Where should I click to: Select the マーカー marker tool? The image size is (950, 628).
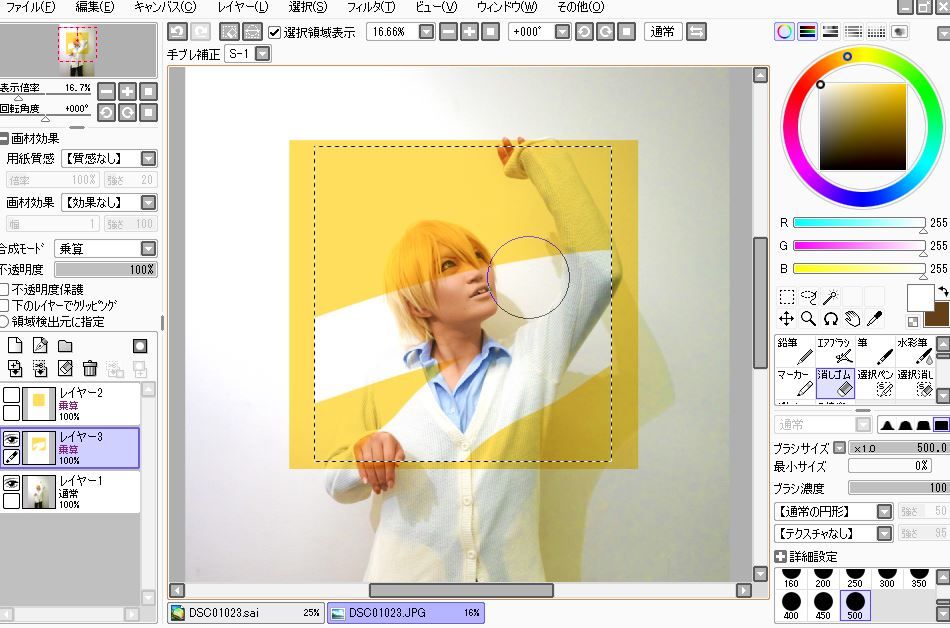tap(795, 383)
